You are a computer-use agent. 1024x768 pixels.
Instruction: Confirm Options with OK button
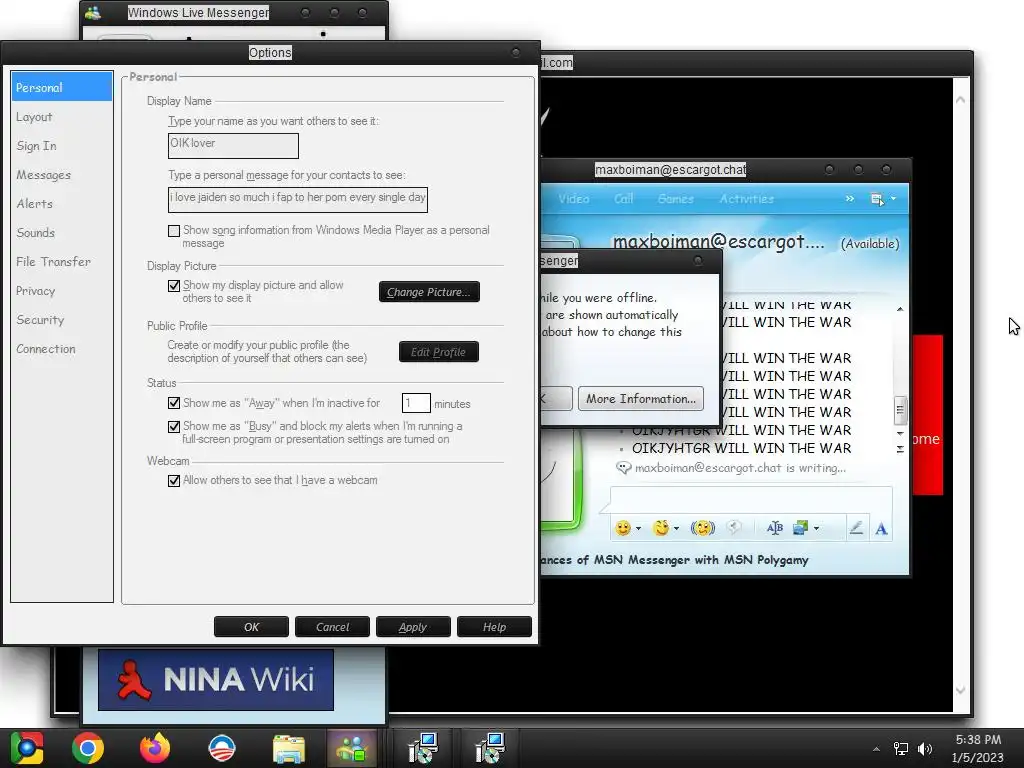(251, 627)
